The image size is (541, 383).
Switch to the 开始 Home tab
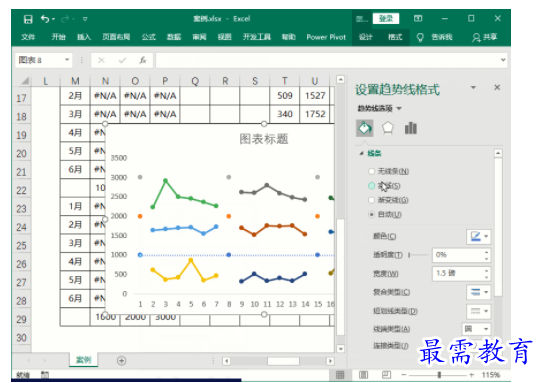click(58, 37)
